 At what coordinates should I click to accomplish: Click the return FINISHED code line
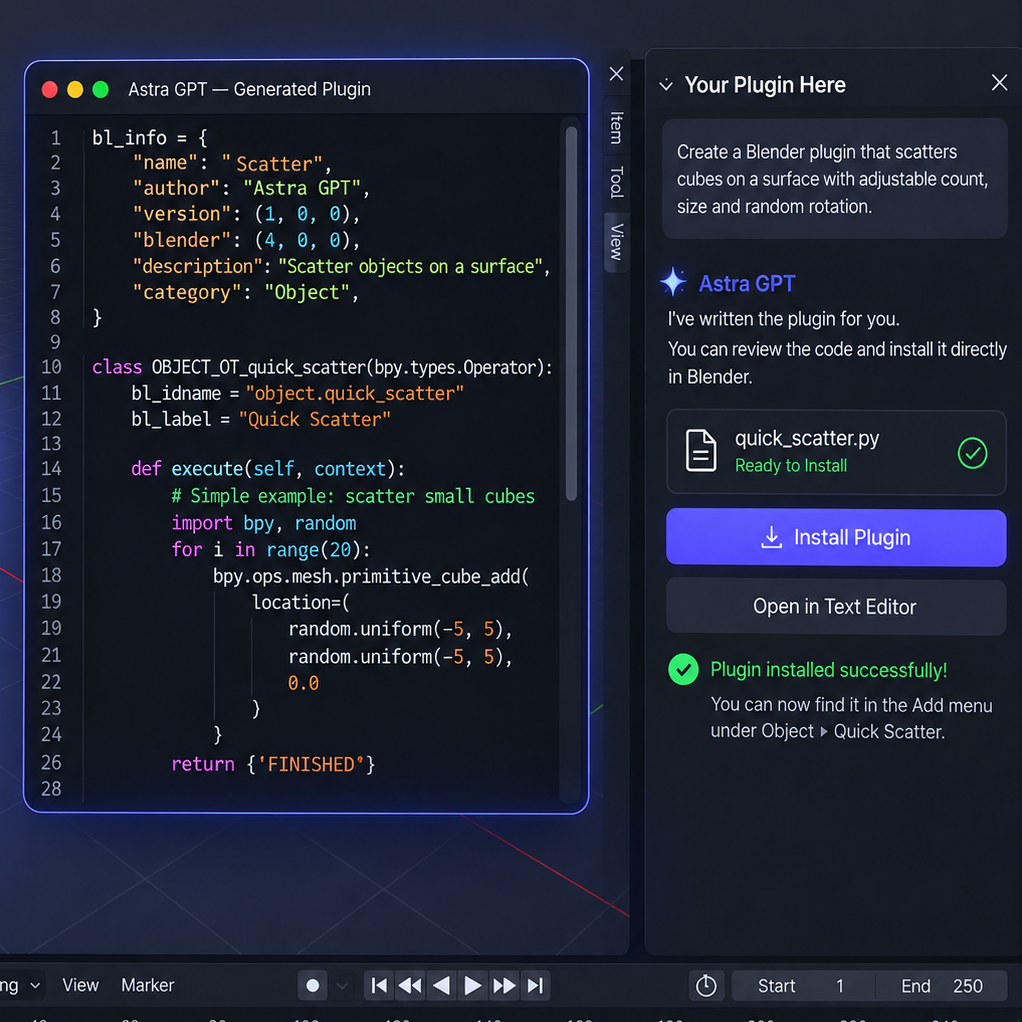273,764
